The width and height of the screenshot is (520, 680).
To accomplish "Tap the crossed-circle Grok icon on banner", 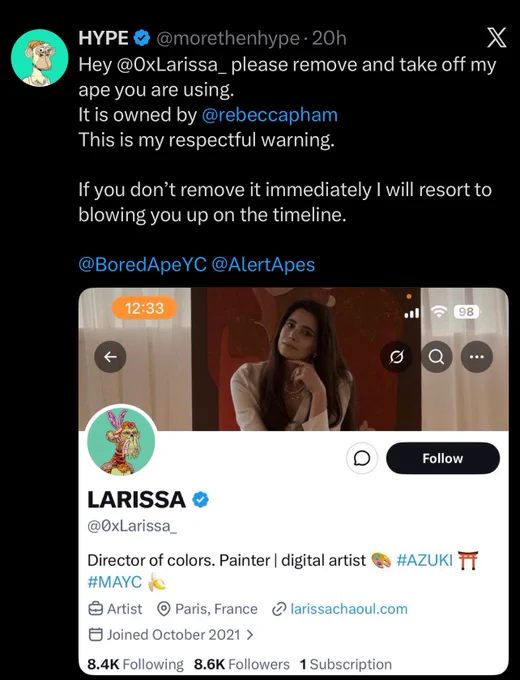I will 396,357.
